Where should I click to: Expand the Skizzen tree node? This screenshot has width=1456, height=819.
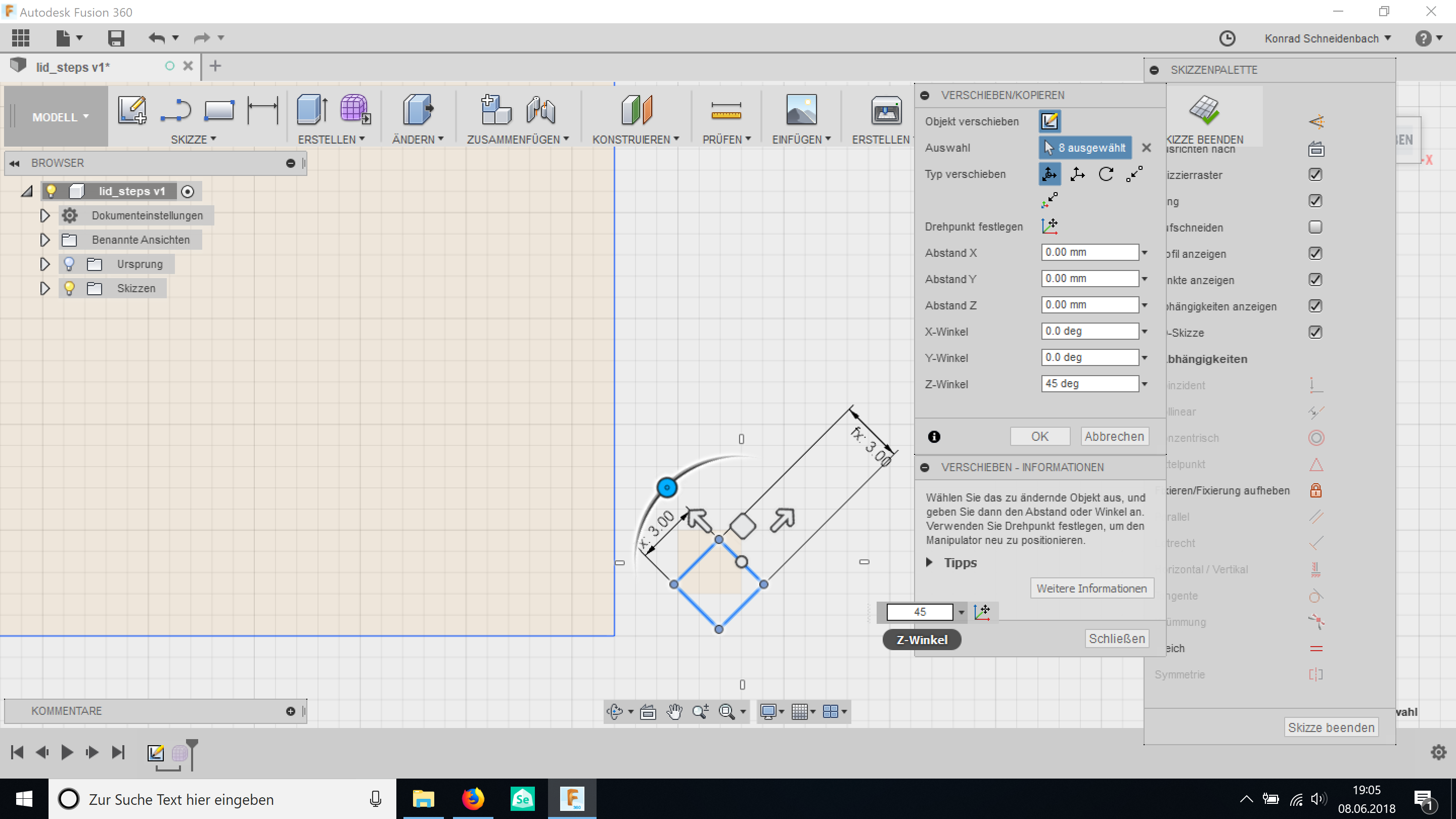(44, 288)
